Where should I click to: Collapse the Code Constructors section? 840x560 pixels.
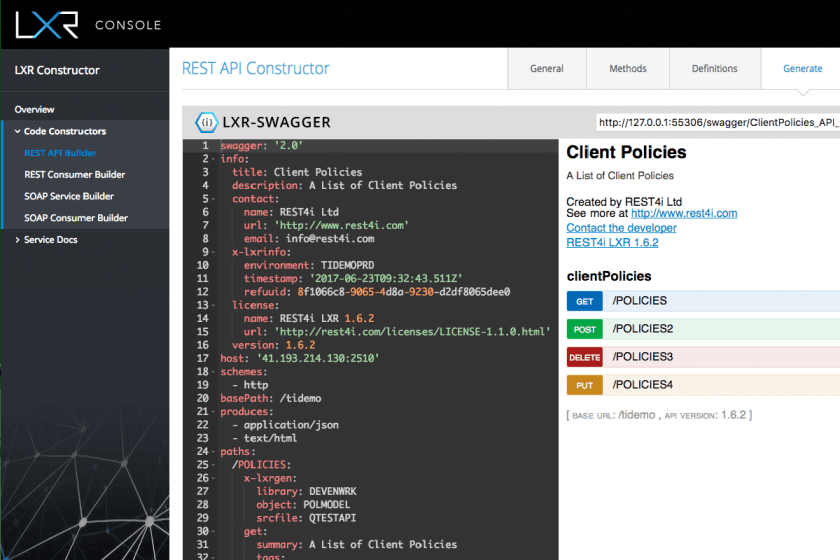point(17,131)
